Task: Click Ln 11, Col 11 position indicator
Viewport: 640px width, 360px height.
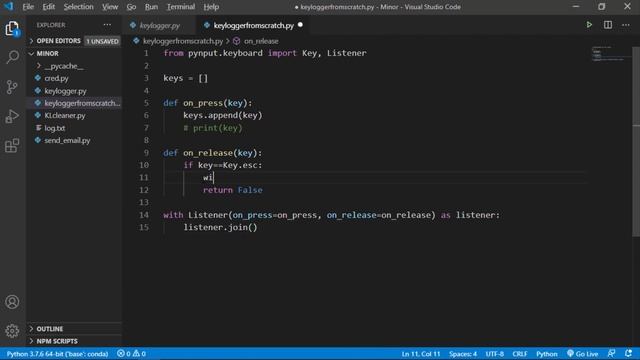Action: [421, 354]
